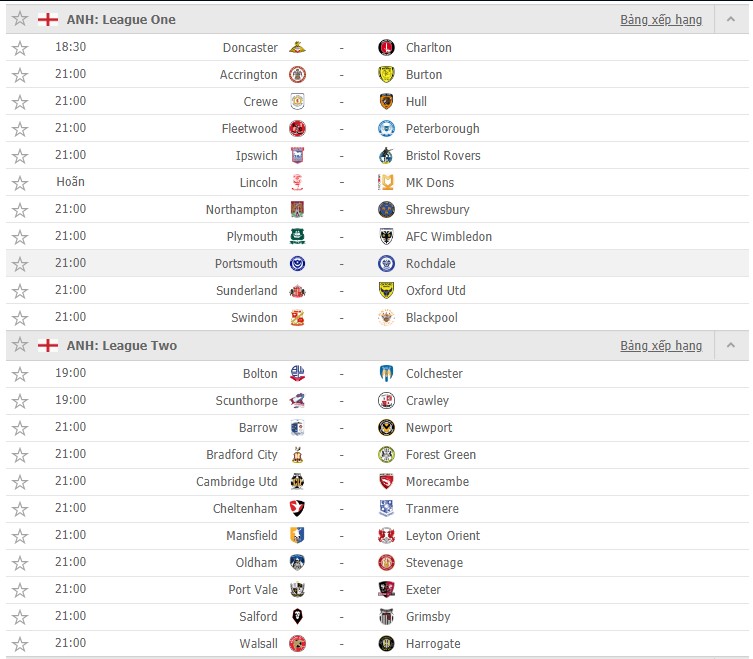The height and width of the screenshot is (659, 753).
Task: Click the Salford lion crest
Action: click(297, 616)
